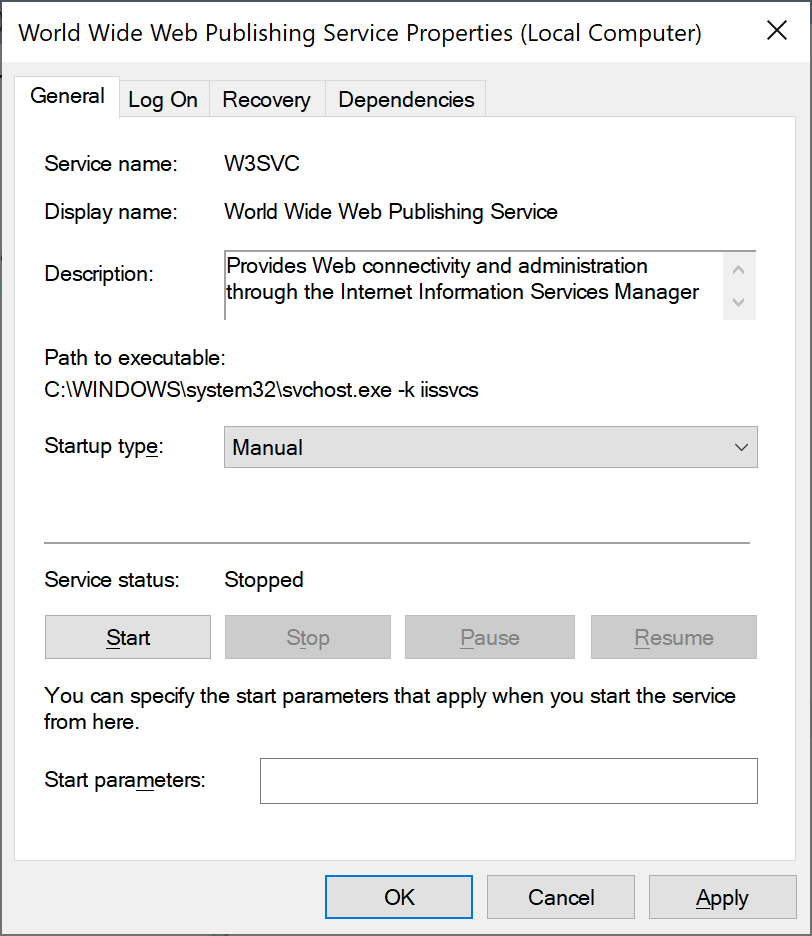Close the service properties dialog

tap(777, 30)
